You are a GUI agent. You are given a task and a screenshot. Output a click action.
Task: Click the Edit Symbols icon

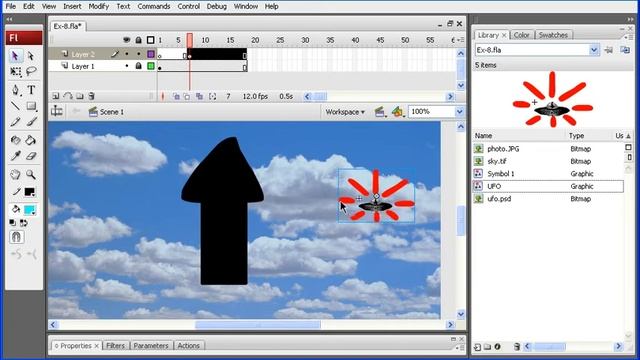(398, 112)
